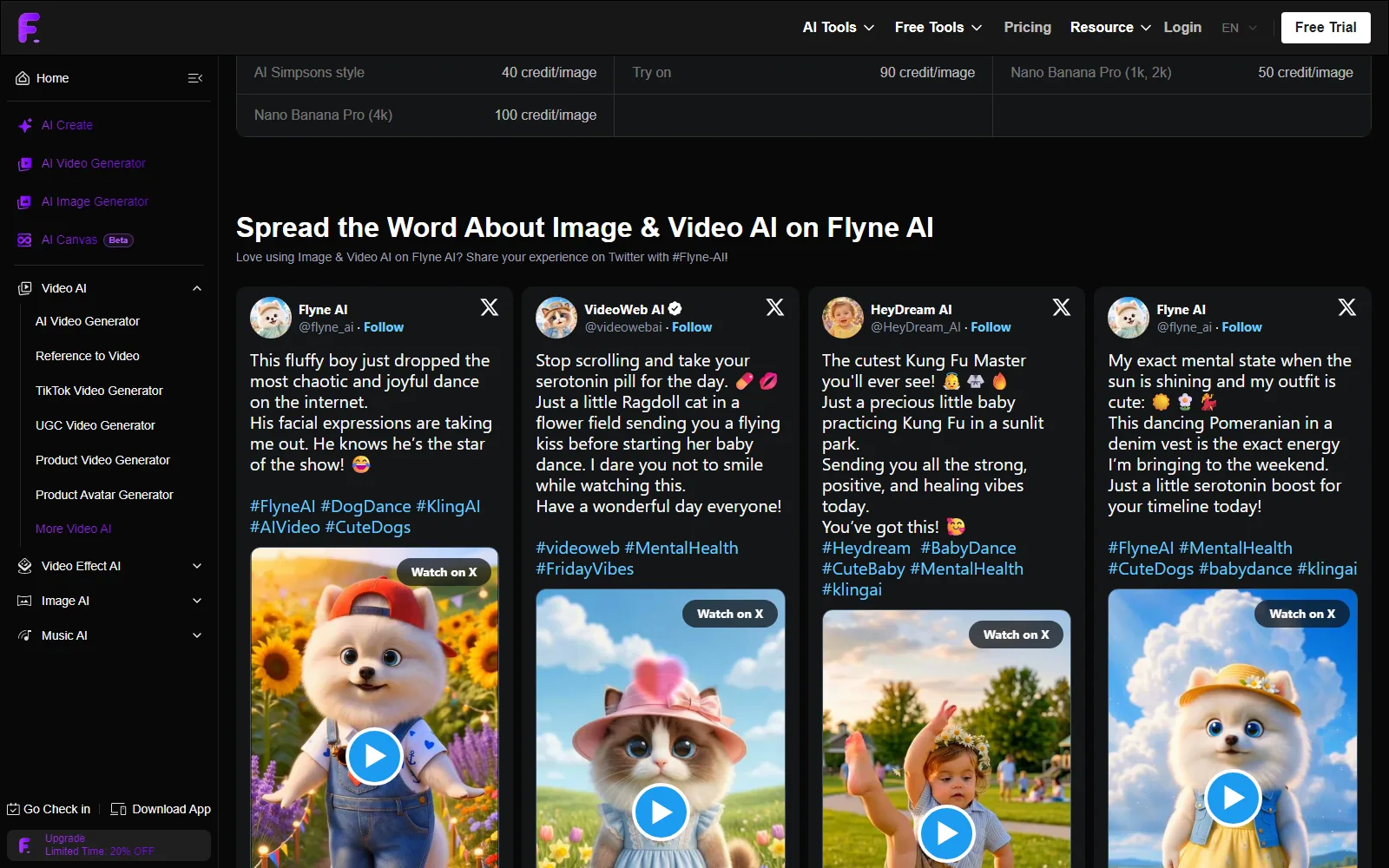Click the Upgrade Limited Time banner
1389x868 pixels.
109,845
